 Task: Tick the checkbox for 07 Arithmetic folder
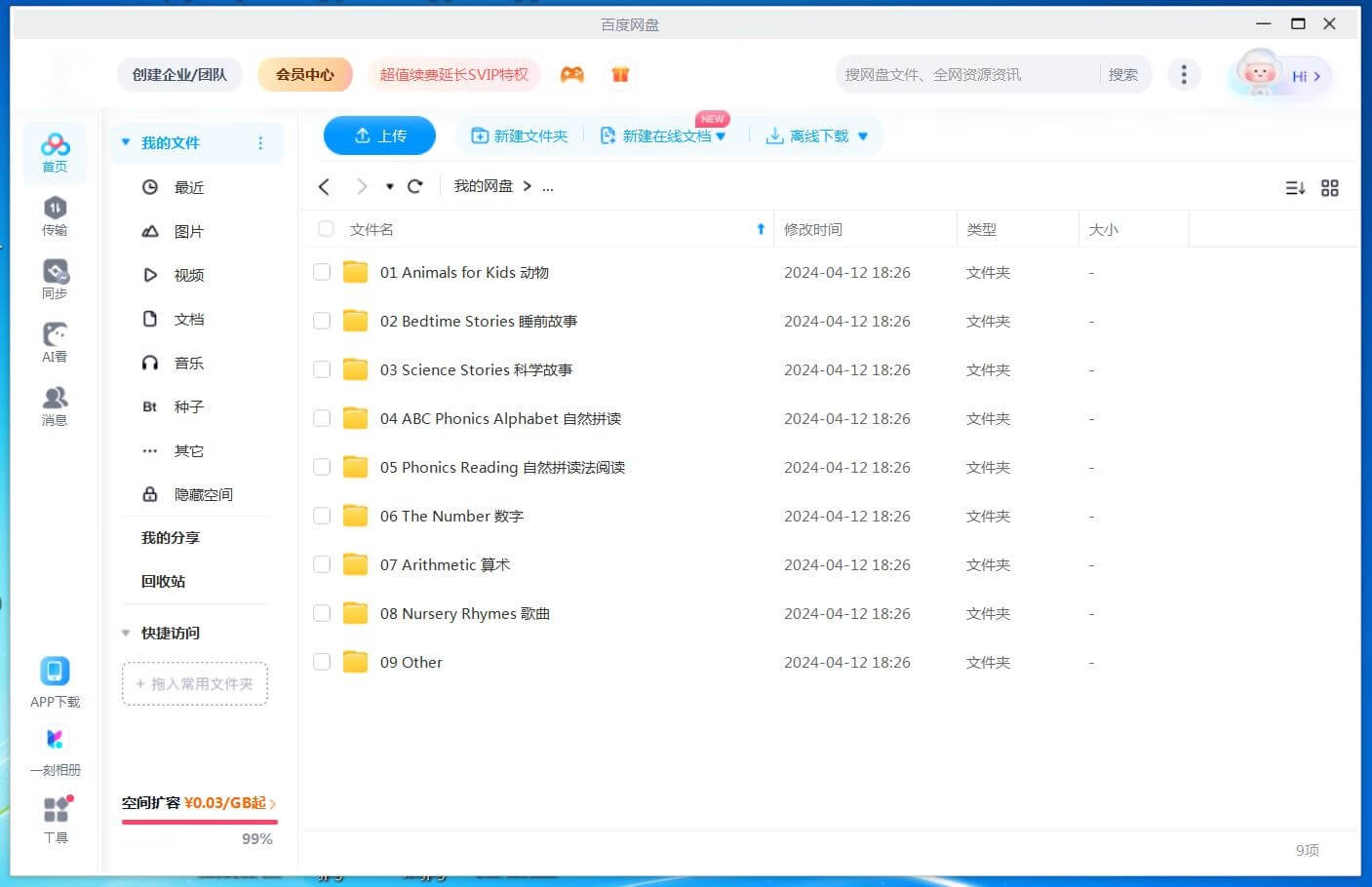pyautogui.click(x=322, y=565)
